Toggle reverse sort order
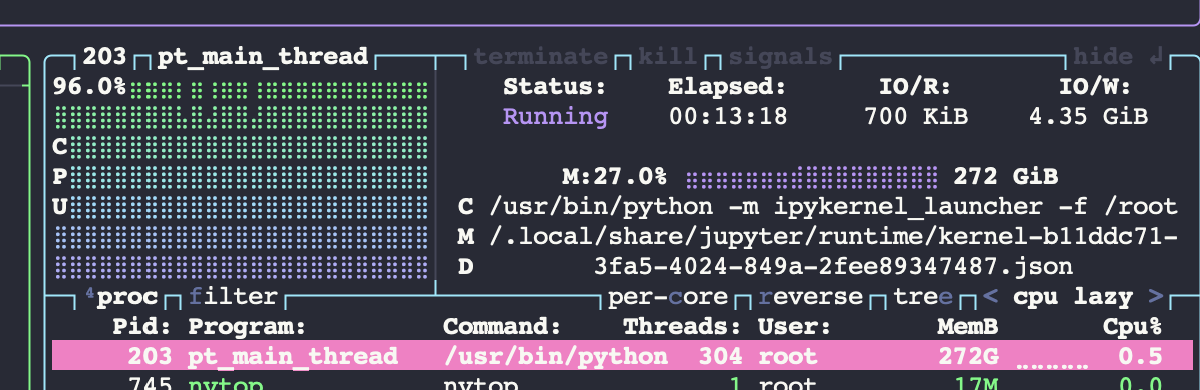Screen dimensions: 1200x390 [810, 297]
